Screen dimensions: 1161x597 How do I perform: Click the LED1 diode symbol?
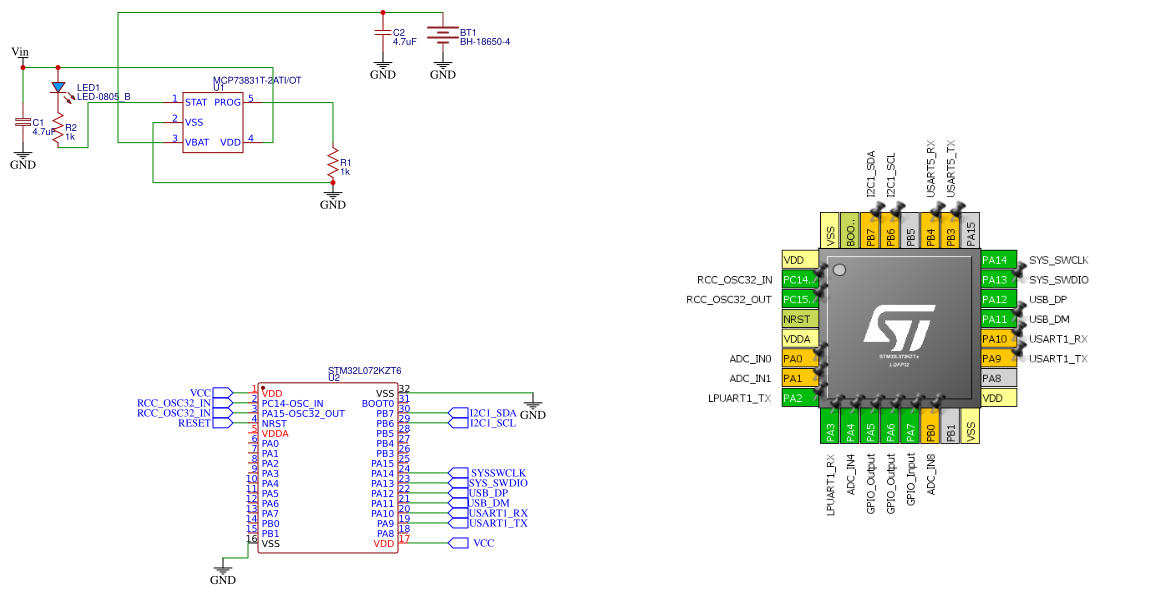[x=58, y=88]
